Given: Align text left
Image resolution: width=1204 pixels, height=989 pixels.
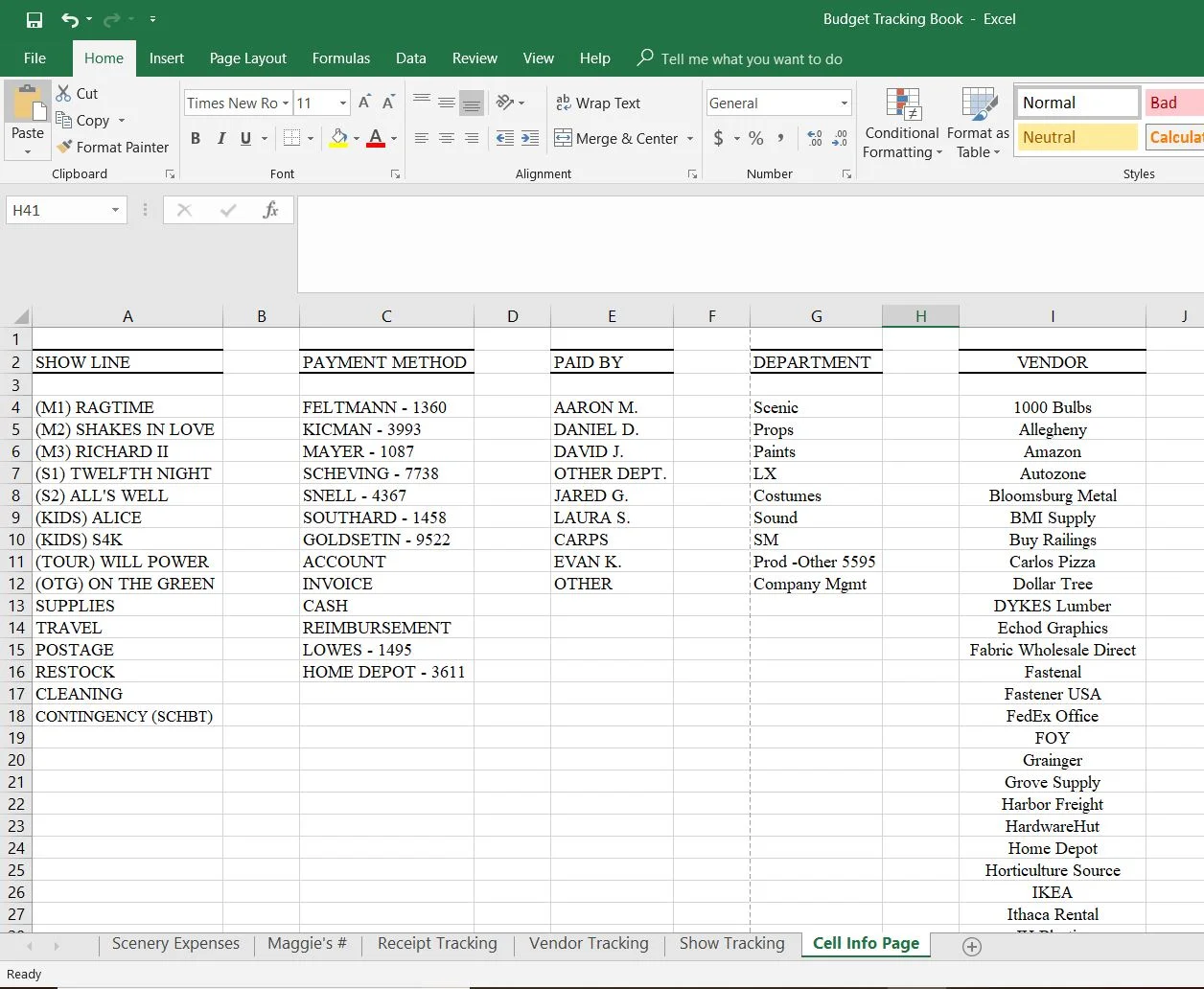Looking at the screenshot, I should point(422,138).
